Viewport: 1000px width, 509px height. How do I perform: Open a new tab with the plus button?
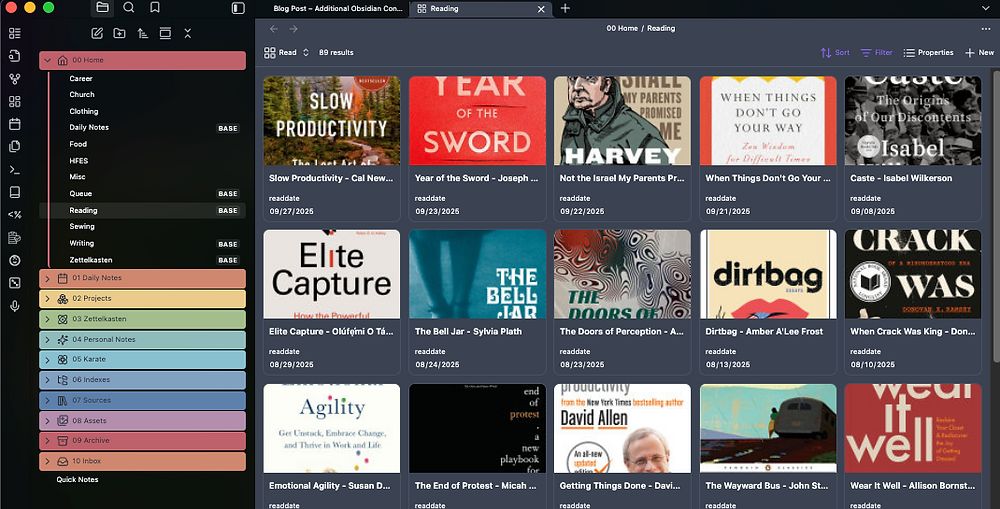(565, 8)
